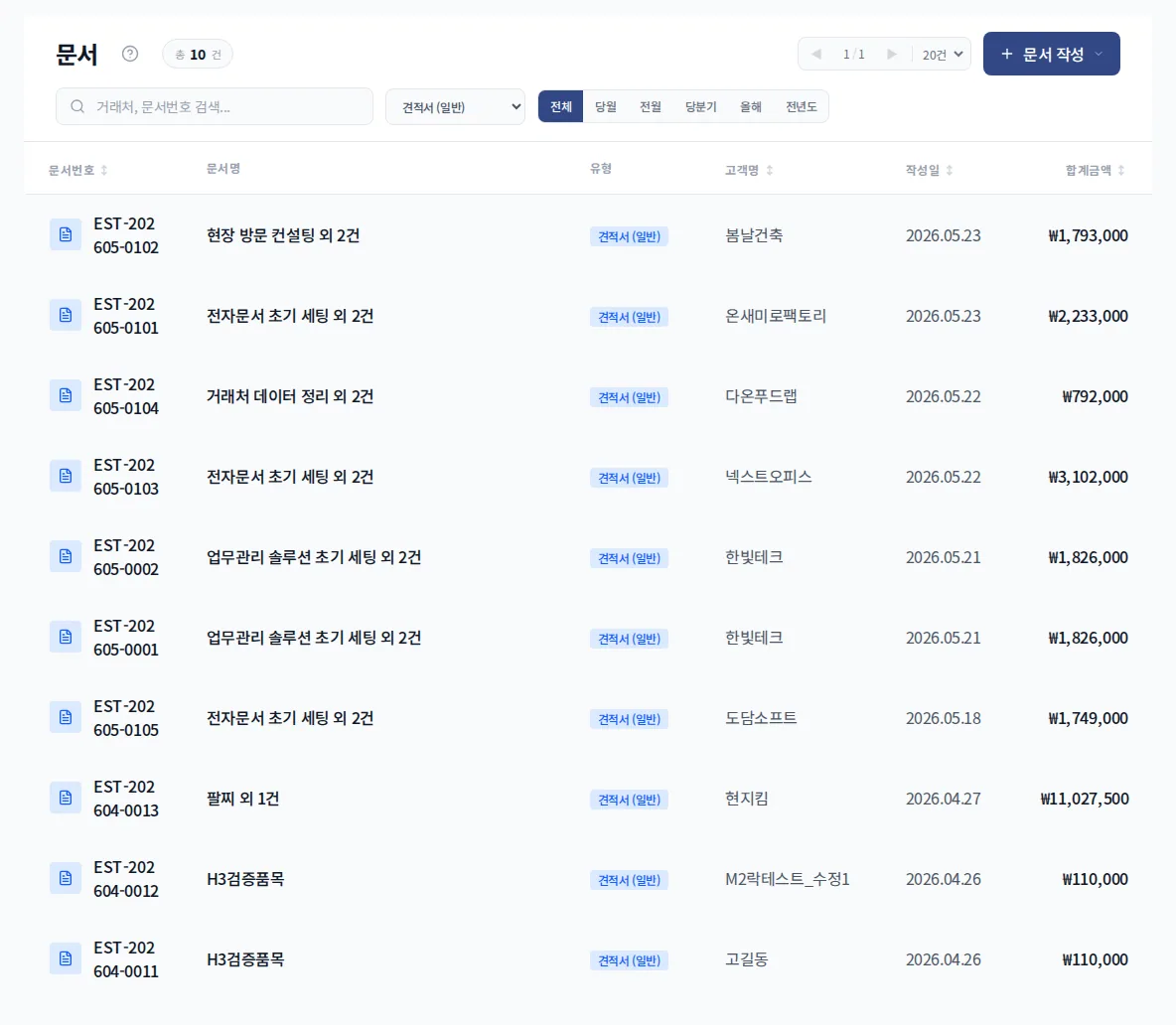Open H3검증품목 document for M2락테스트_수정1
Image resolution: width=1176 pixels, height=1025 pixels.
245,879
